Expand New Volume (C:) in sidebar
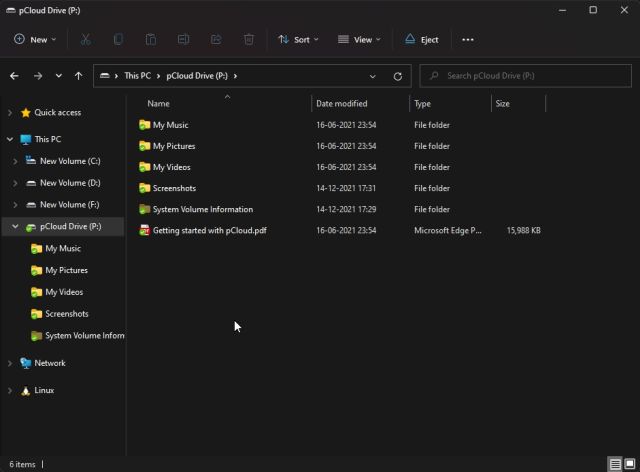This screenshot has height=472, width=640. coord(15,161)
